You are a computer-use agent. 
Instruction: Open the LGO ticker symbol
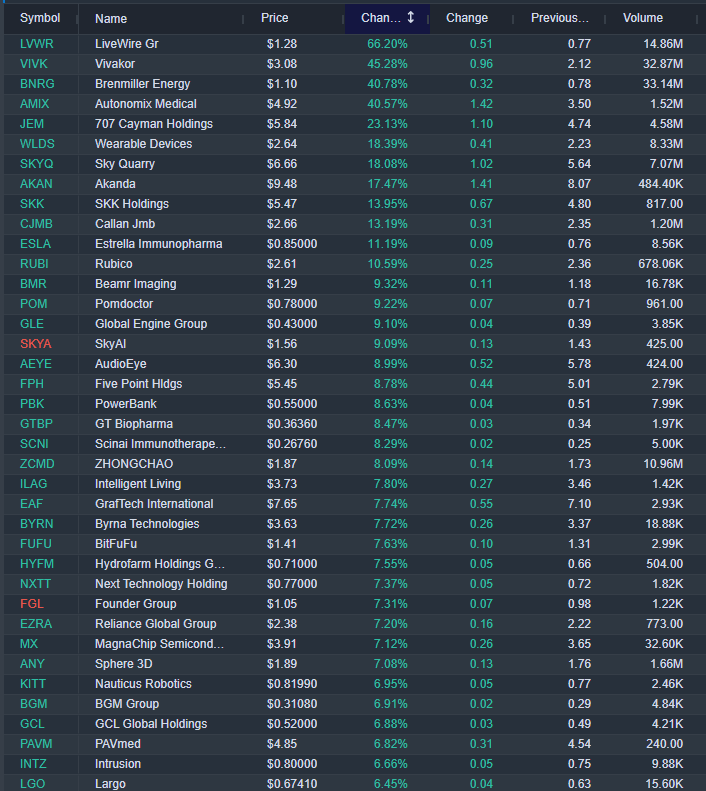point(32,784)
